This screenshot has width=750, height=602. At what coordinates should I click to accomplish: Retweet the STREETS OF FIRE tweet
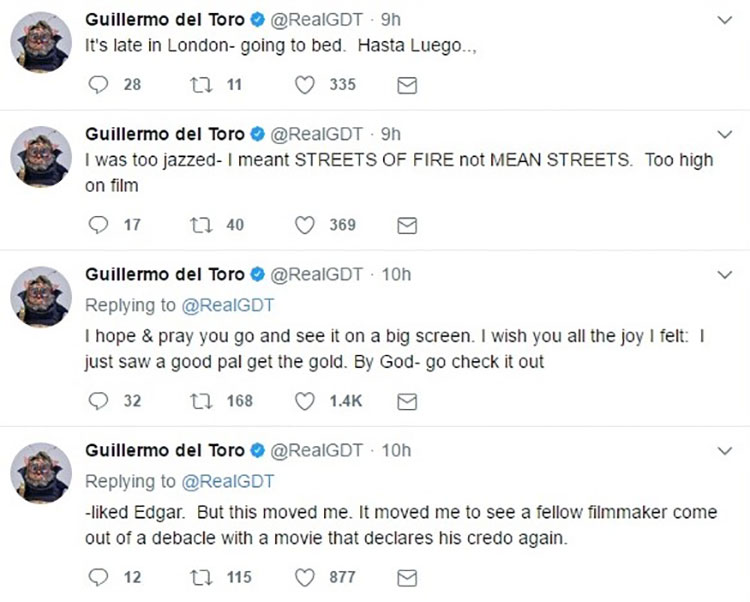pyautogui.click(x=198, y=225)
